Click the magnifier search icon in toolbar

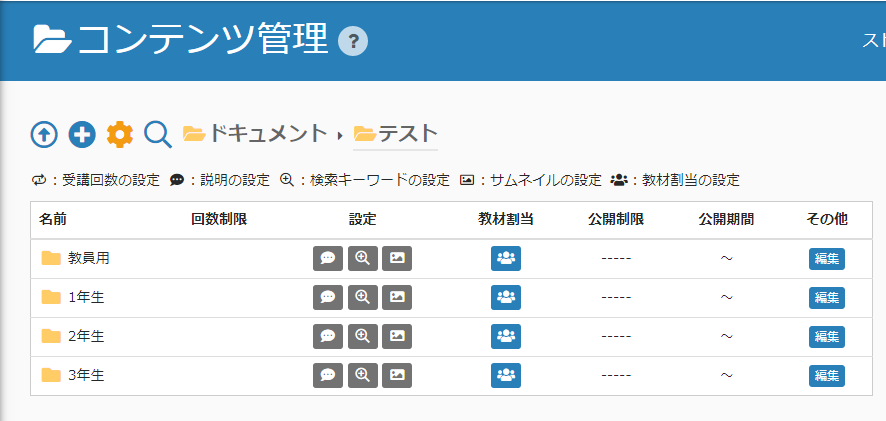click(158, 134)
